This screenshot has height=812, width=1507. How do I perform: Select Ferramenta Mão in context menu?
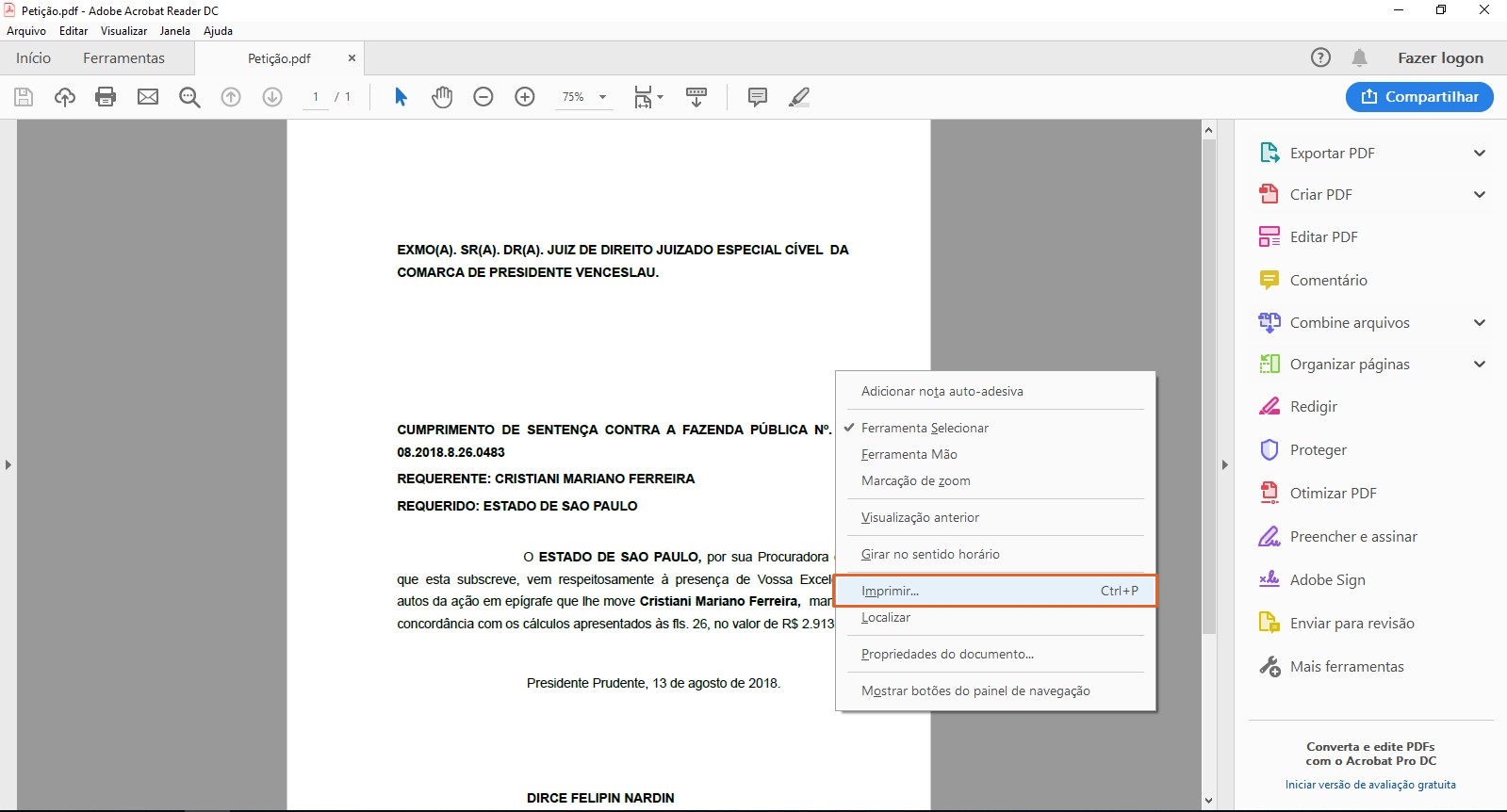click(995, 454)
